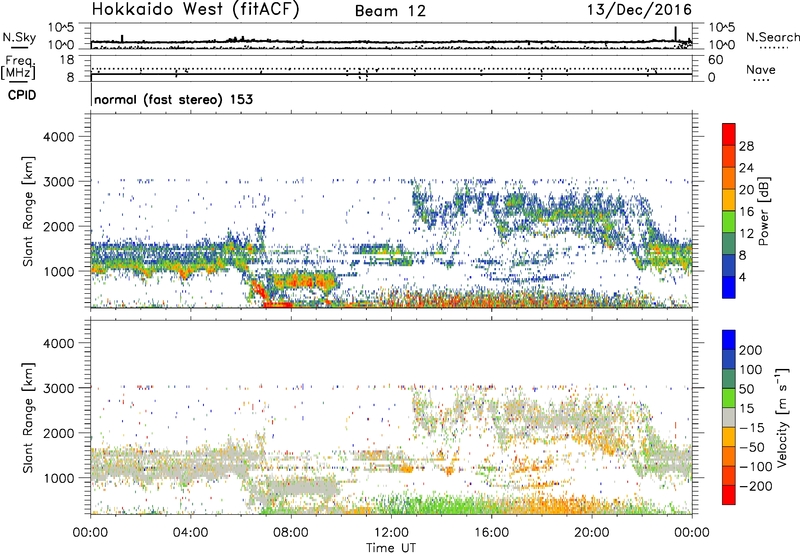This screenshot has width=800, height=554.
Task: Select the 'Beam 12' heading
Action: pyautogui.click(x=390, y=11)
